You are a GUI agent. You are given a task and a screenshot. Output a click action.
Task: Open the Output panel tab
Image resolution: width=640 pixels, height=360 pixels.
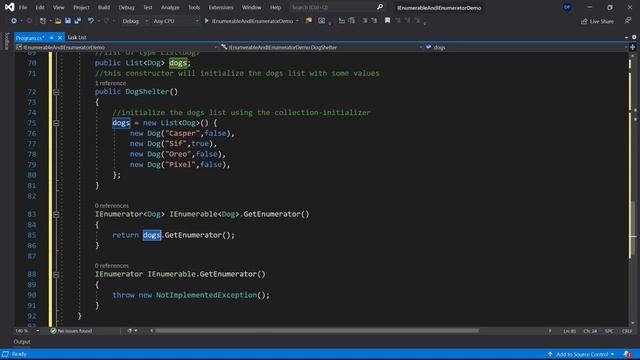(22, 342)
